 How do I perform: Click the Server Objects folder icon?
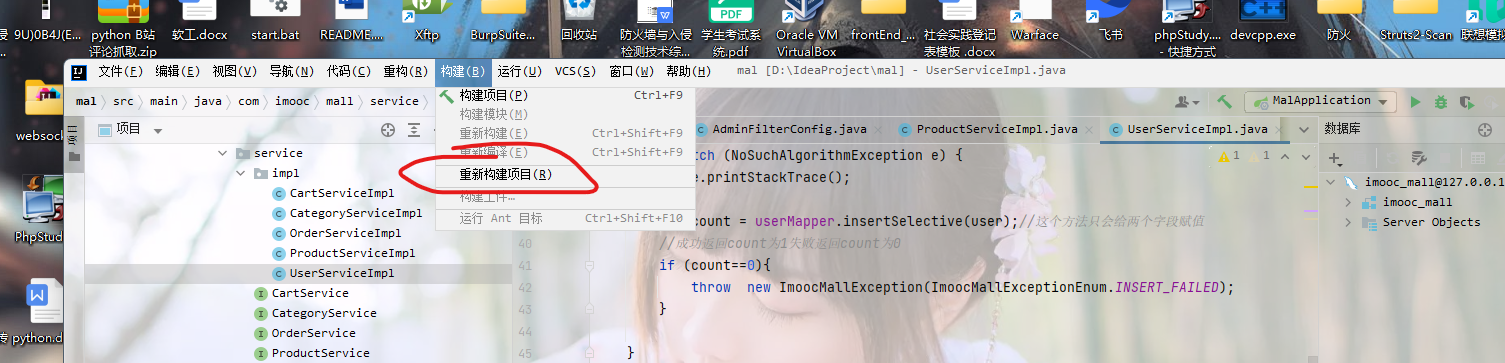pyautogui.click(x=1369, y=223)
